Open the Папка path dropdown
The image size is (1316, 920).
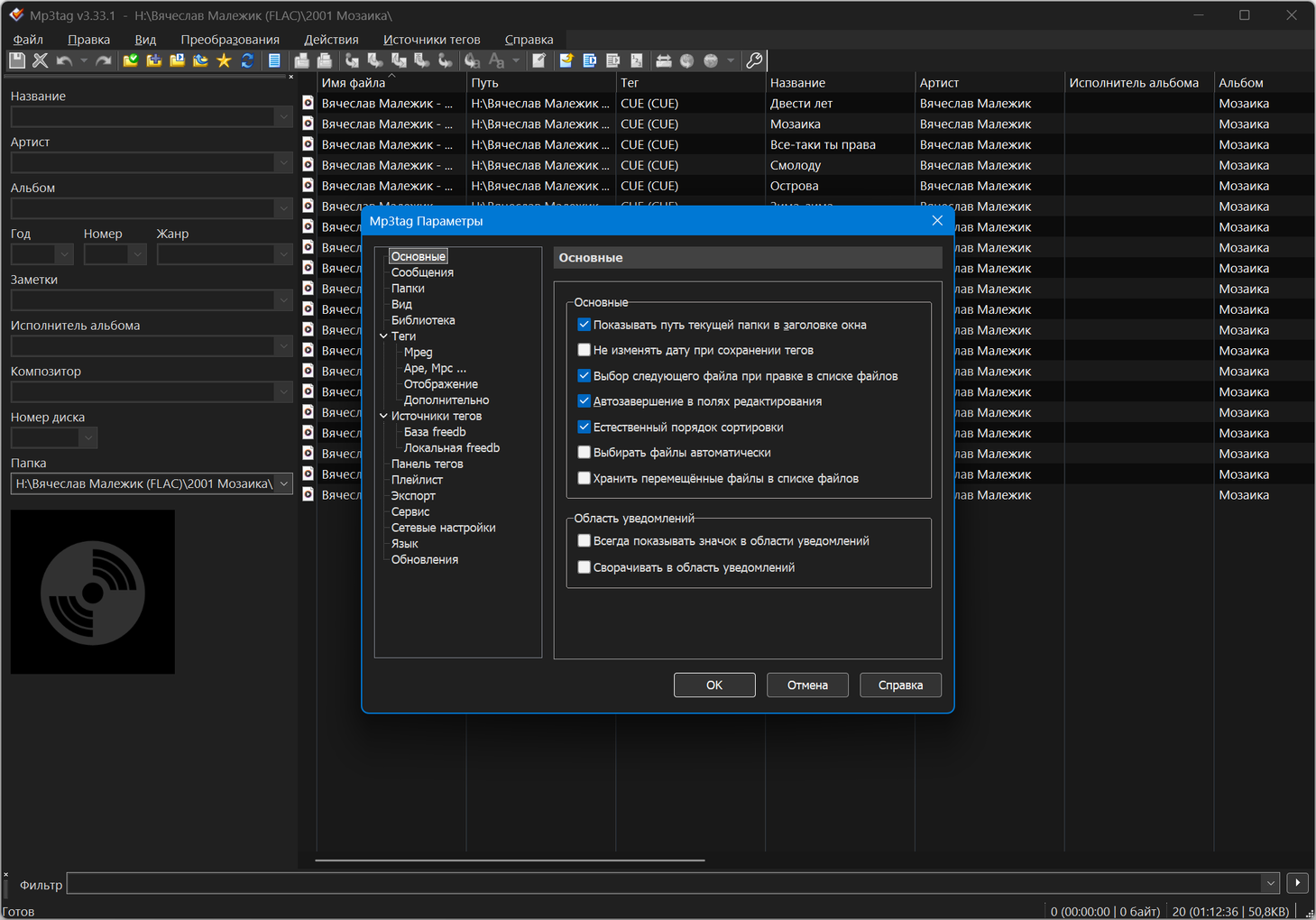click(283, 484)
